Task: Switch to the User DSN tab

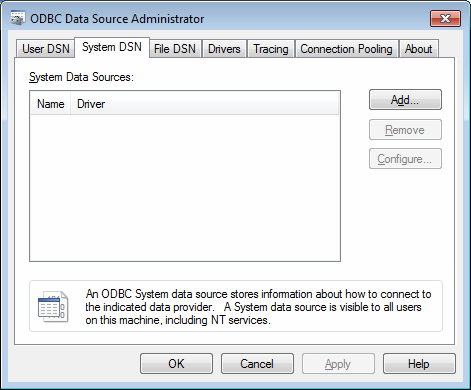Action: point(46,49)
